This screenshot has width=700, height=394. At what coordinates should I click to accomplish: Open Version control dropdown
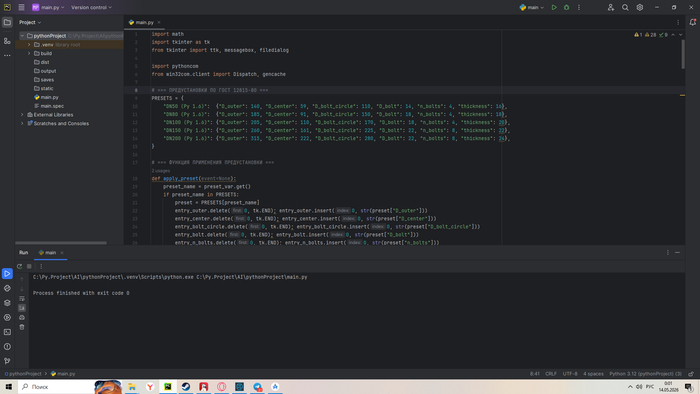(x=92, y=8)
